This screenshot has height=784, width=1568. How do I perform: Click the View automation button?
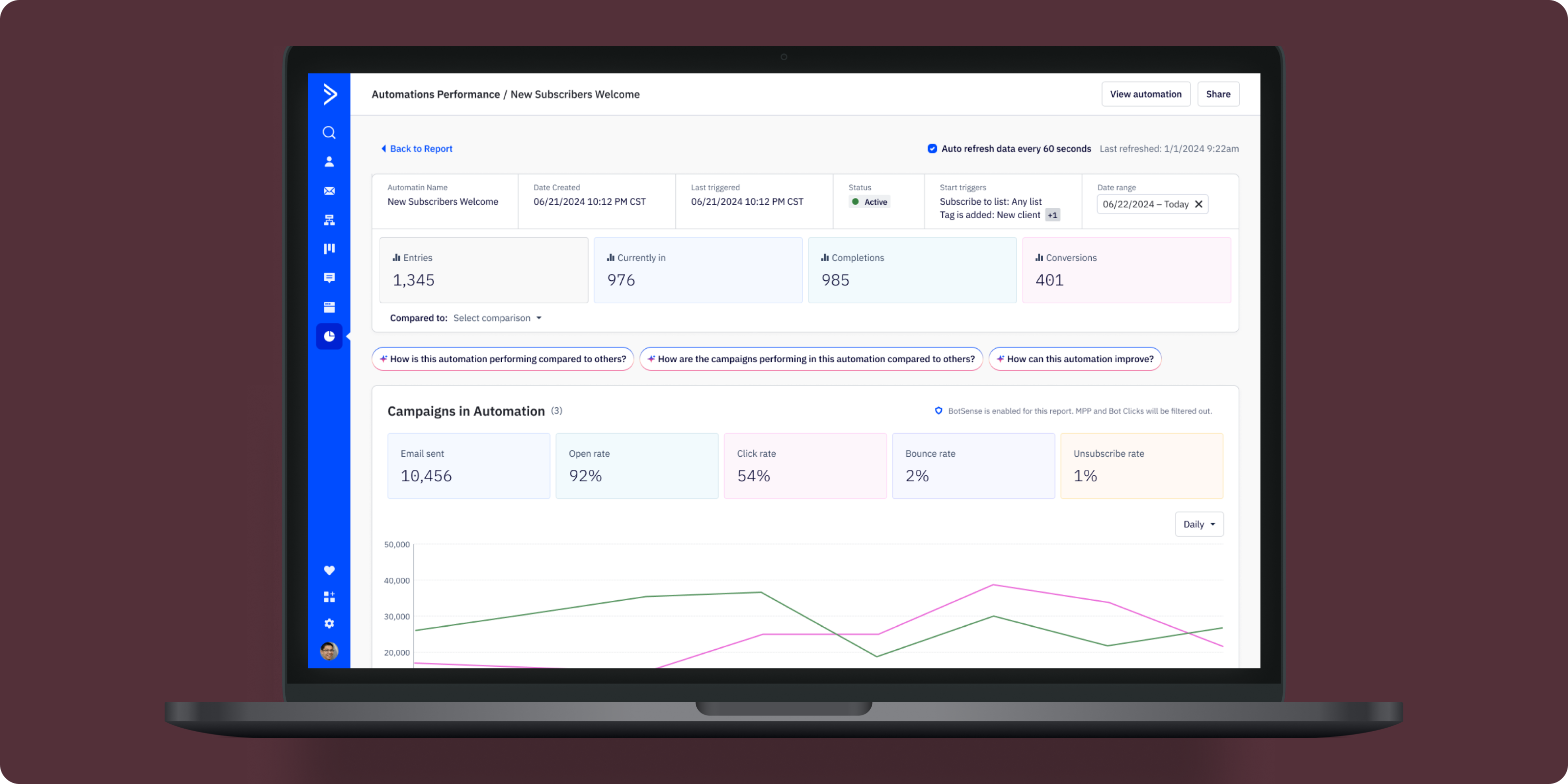(x=1145, y=95)
